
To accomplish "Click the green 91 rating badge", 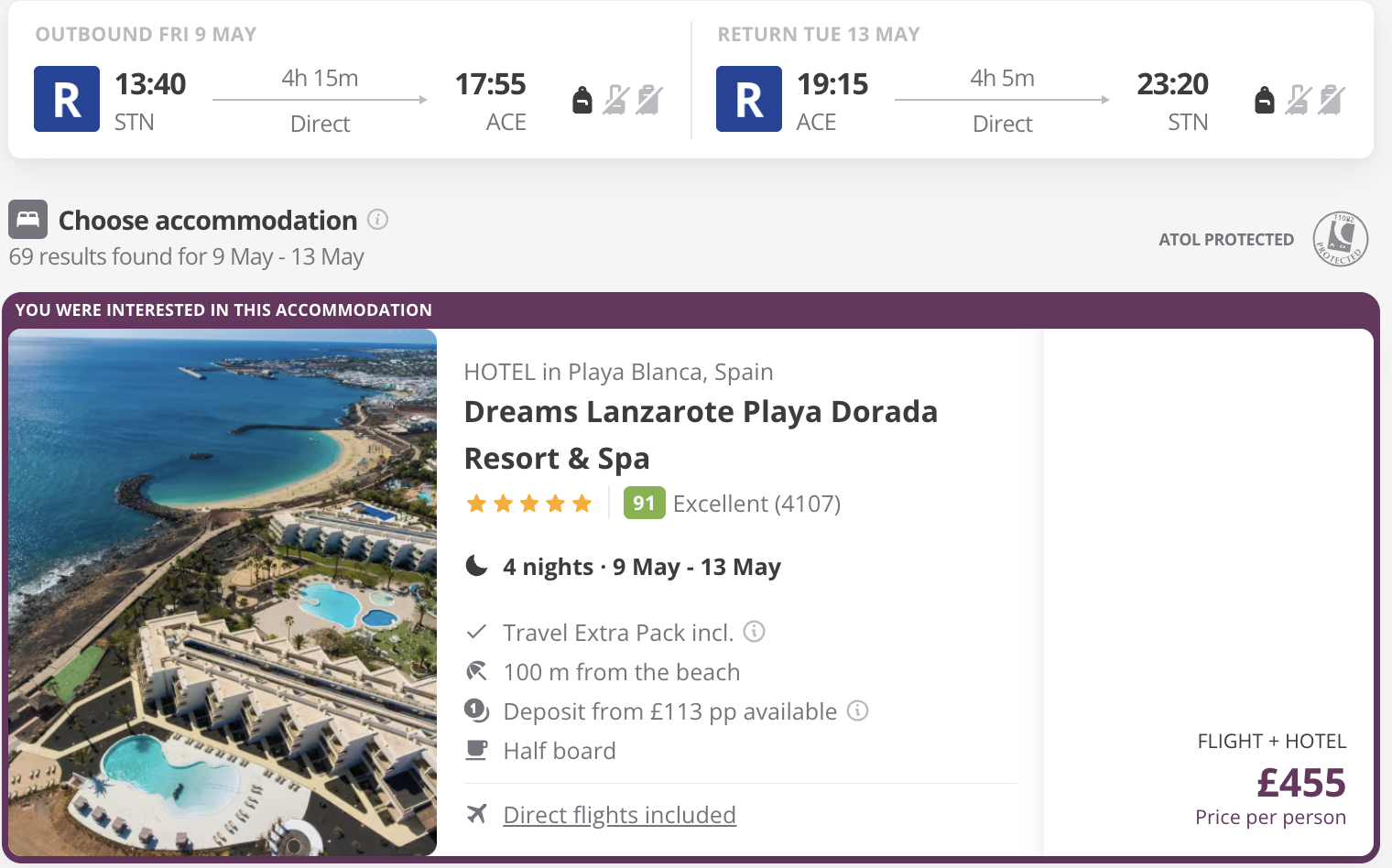I will click(644, 503).
